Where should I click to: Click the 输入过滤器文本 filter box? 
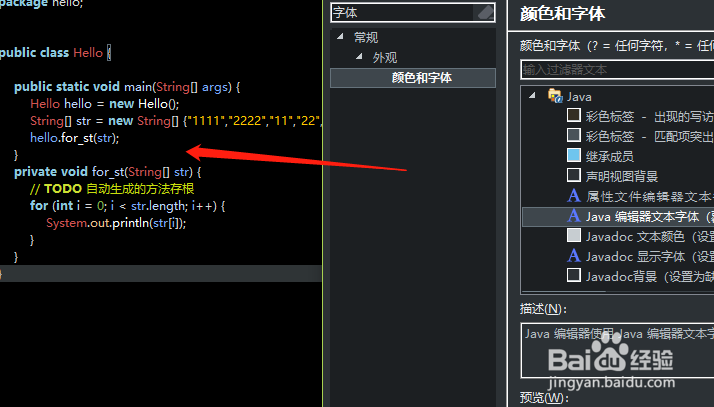click(x=617, y=70)
